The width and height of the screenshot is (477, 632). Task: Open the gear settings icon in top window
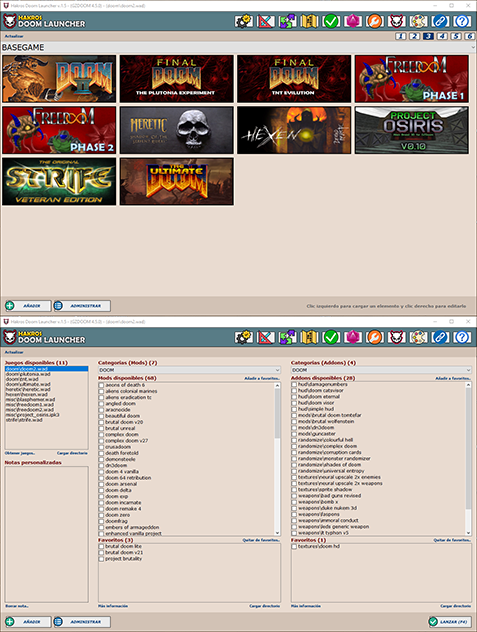pos(244,21)
